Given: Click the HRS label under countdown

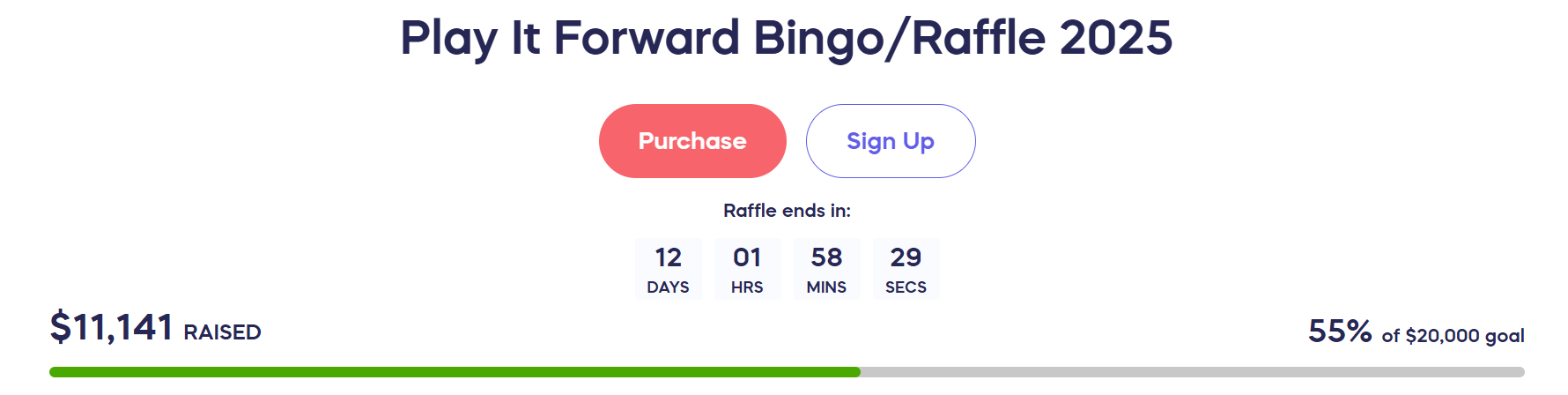Looking at the screenshot, I should [747, 287].
